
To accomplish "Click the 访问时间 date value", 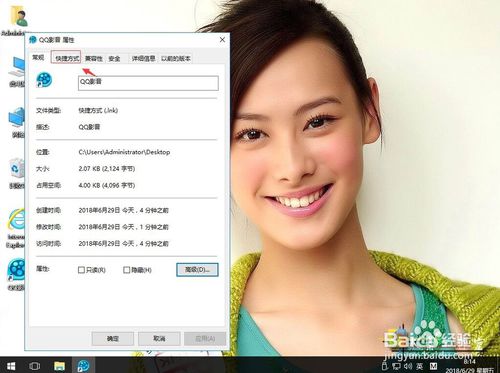I will (x=123, y=244).
